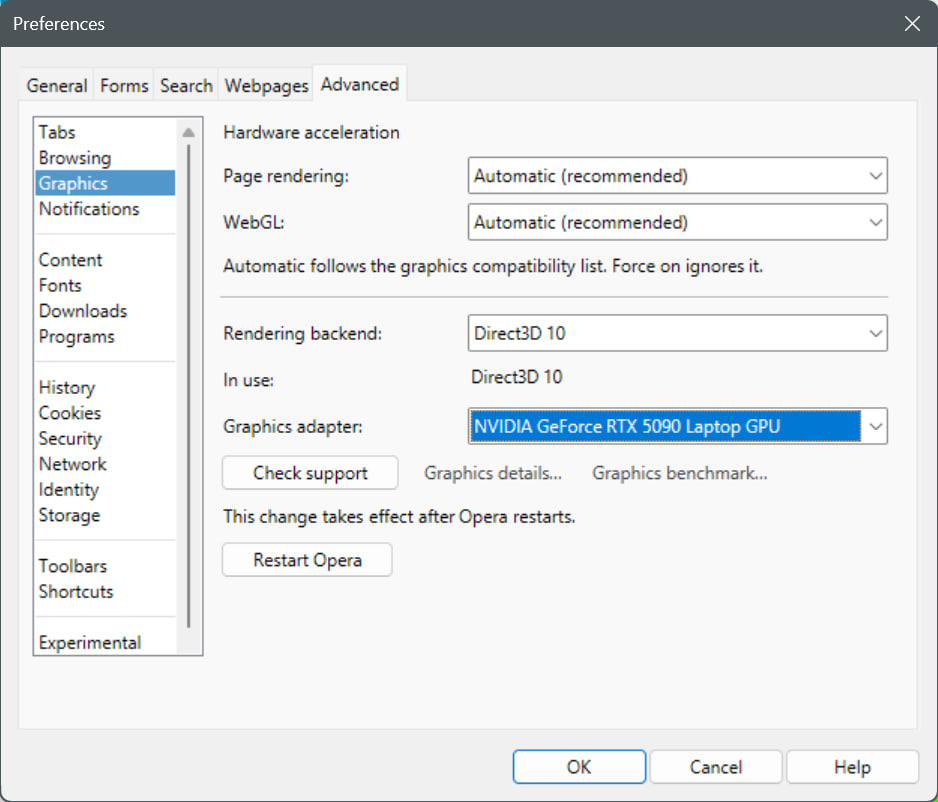Open the Downloads settings section
938x802 pixels.
pos(105,311)
